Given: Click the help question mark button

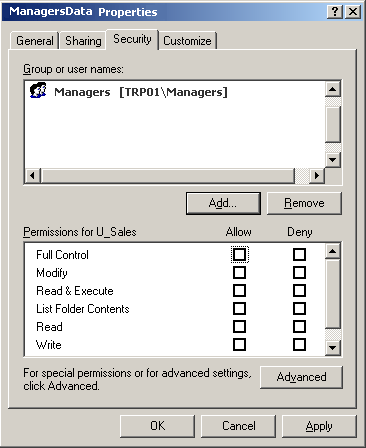Looking at the screenshot, I should (335, 12).
